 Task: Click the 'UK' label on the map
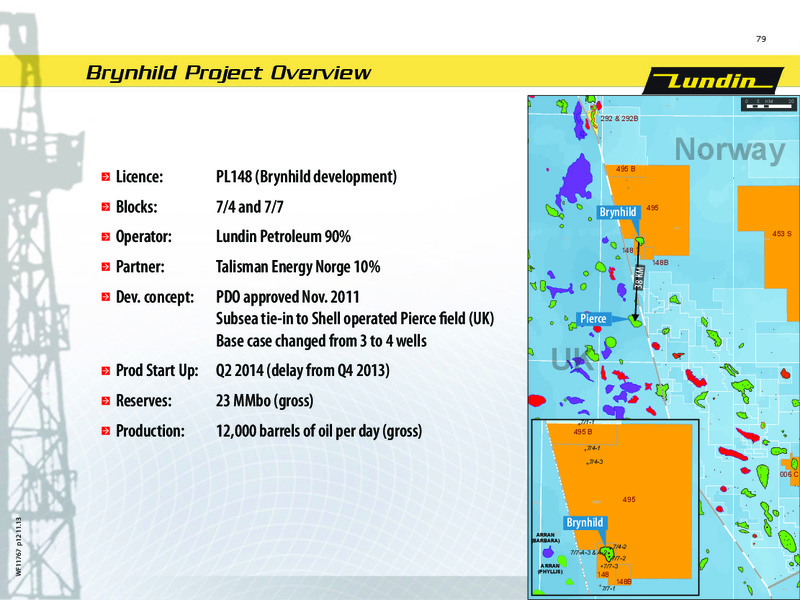pyautogui.click(x=572, y=359)
